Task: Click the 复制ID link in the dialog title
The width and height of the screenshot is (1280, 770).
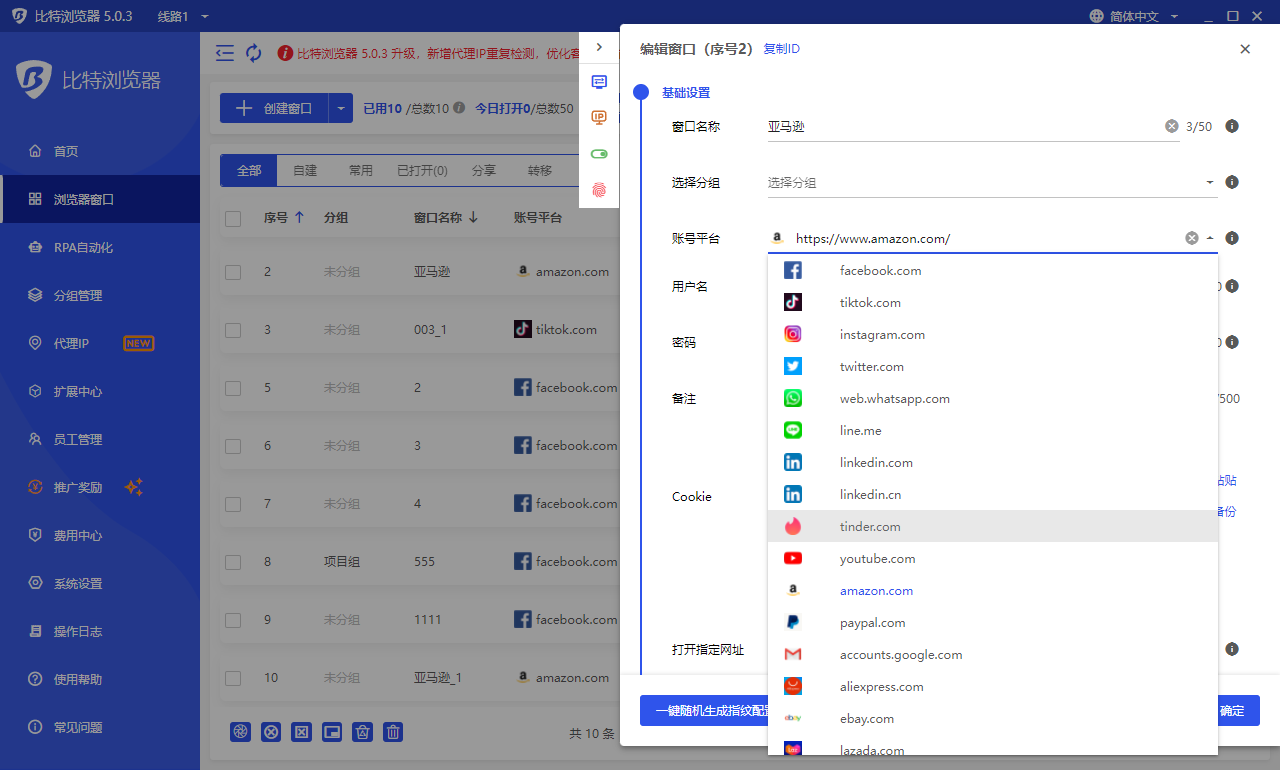Action: 781,48
